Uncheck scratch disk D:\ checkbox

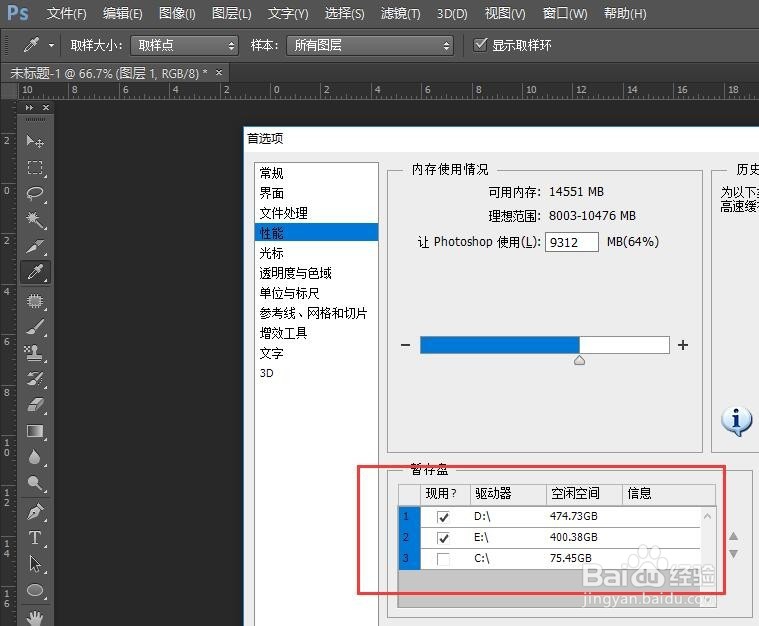coord(443,517)
